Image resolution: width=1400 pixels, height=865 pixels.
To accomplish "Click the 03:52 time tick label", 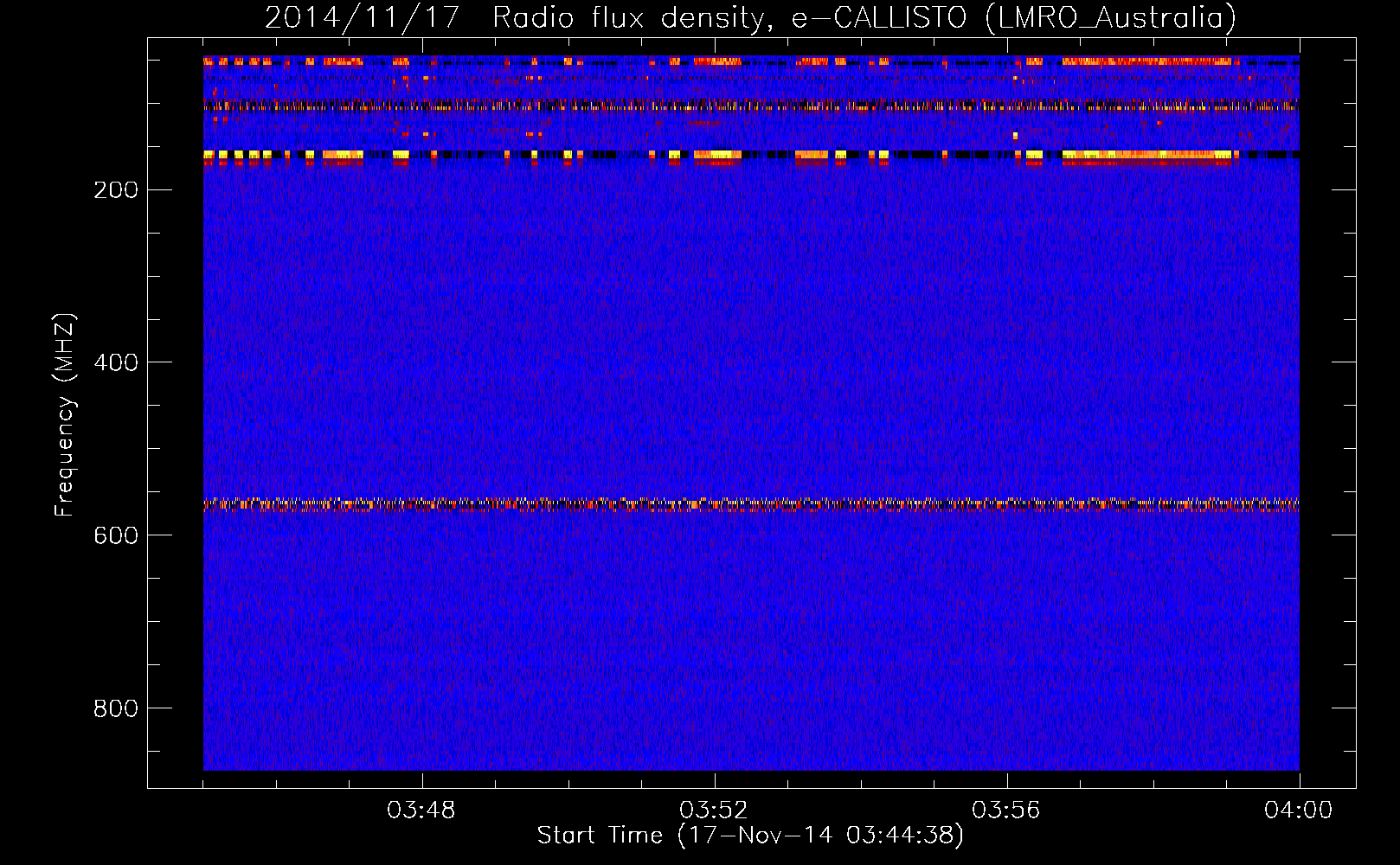I will tap(714, 811).
